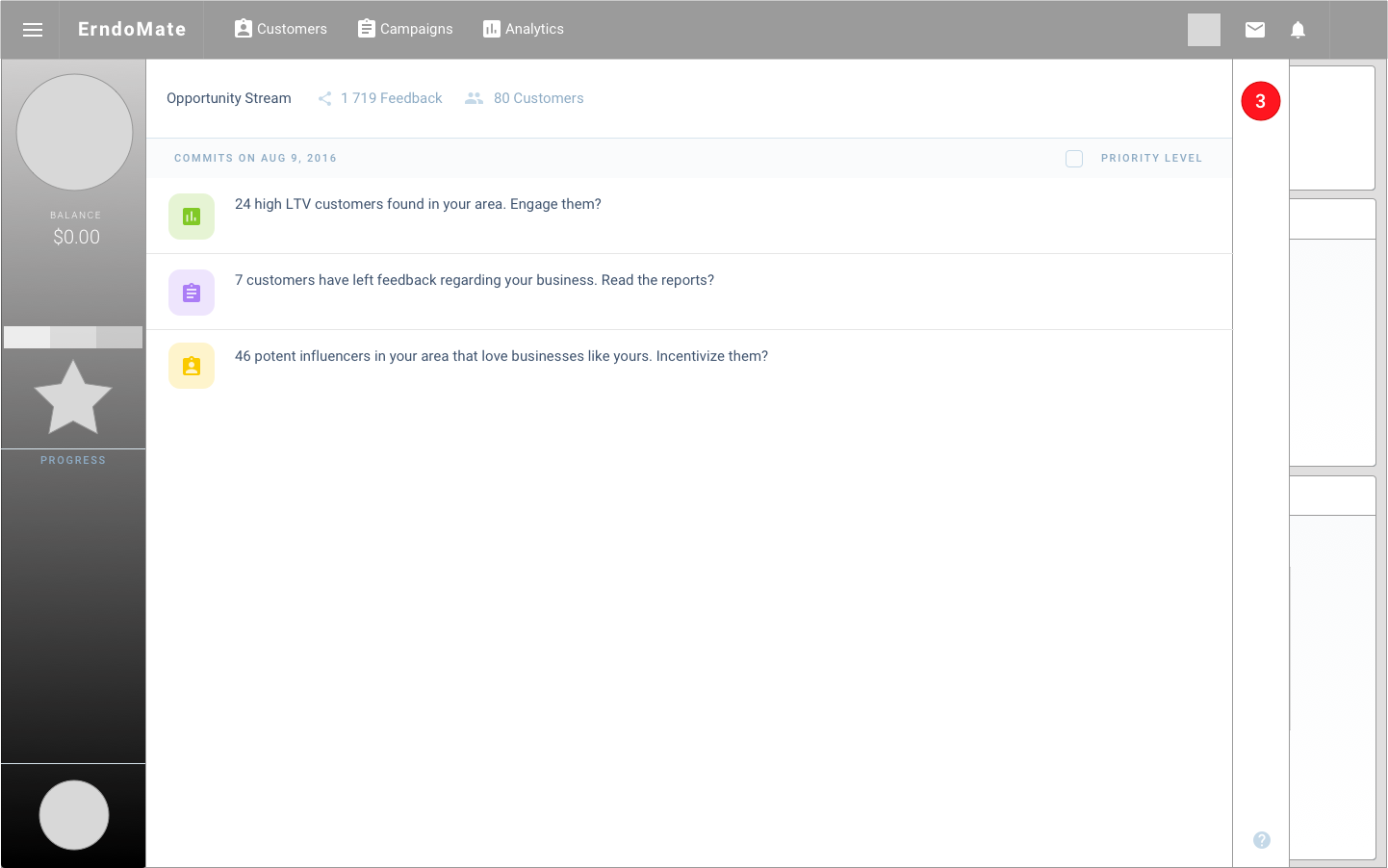The image size is (1388, 868).
Task: Click the Priority Level label
Action: click(1151, 158)
